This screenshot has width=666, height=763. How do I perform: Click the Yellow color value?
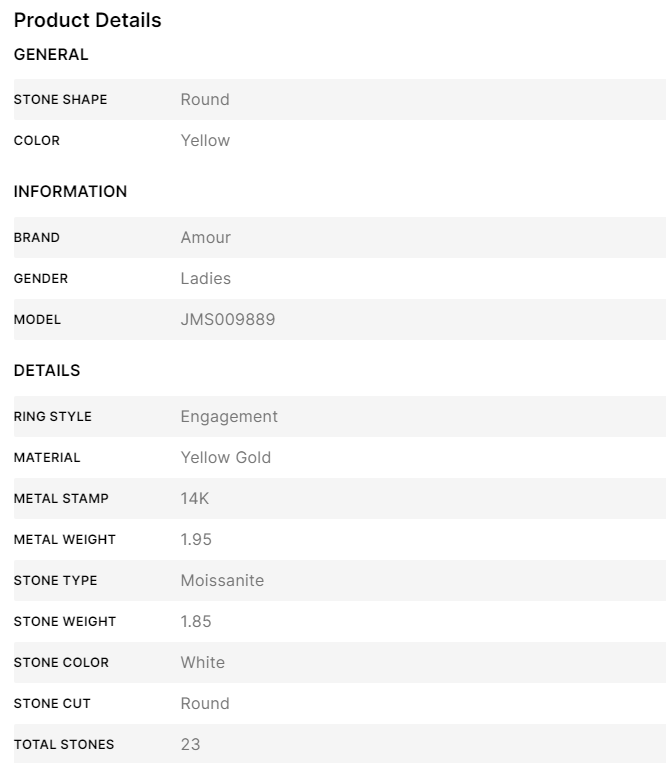click(205, 140)
